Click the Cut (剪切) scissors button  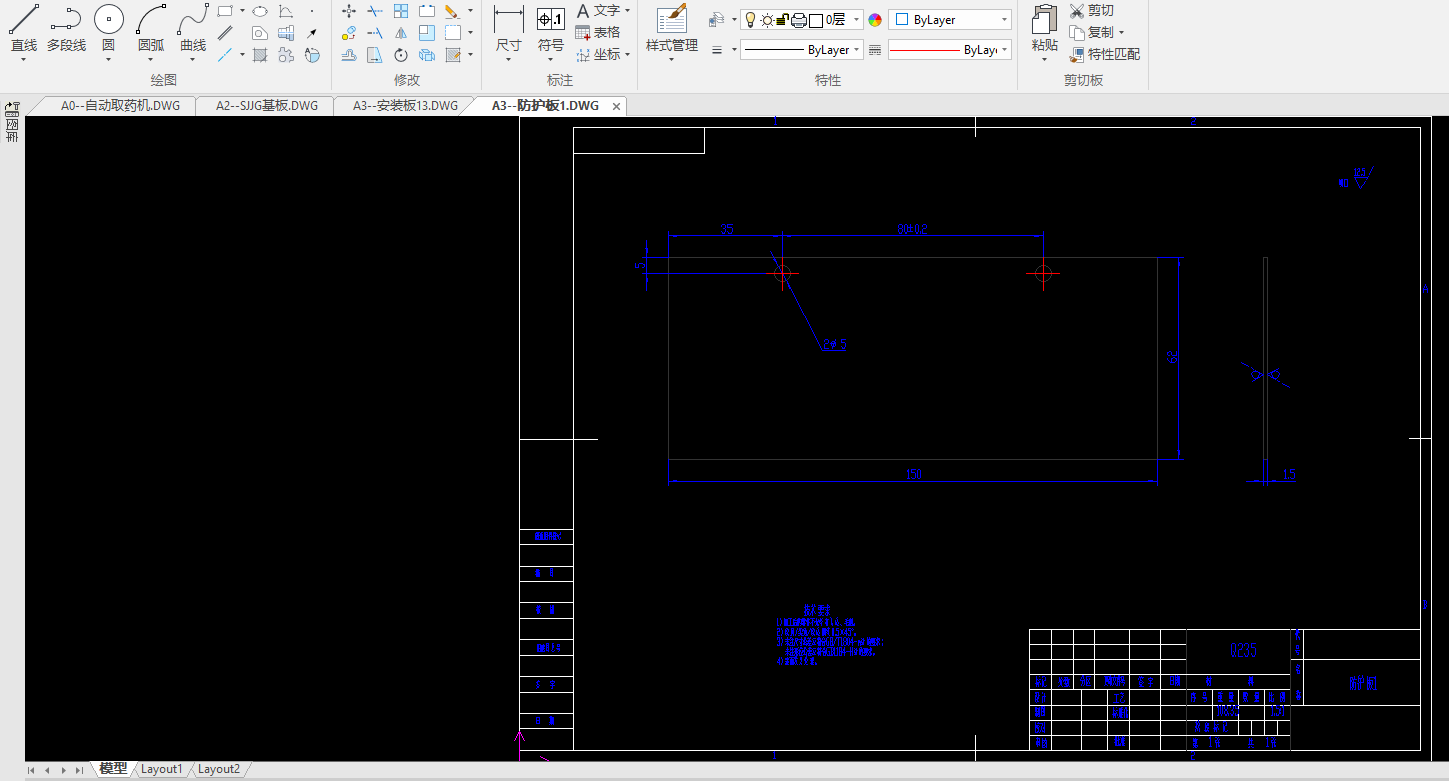[1092, 10]
